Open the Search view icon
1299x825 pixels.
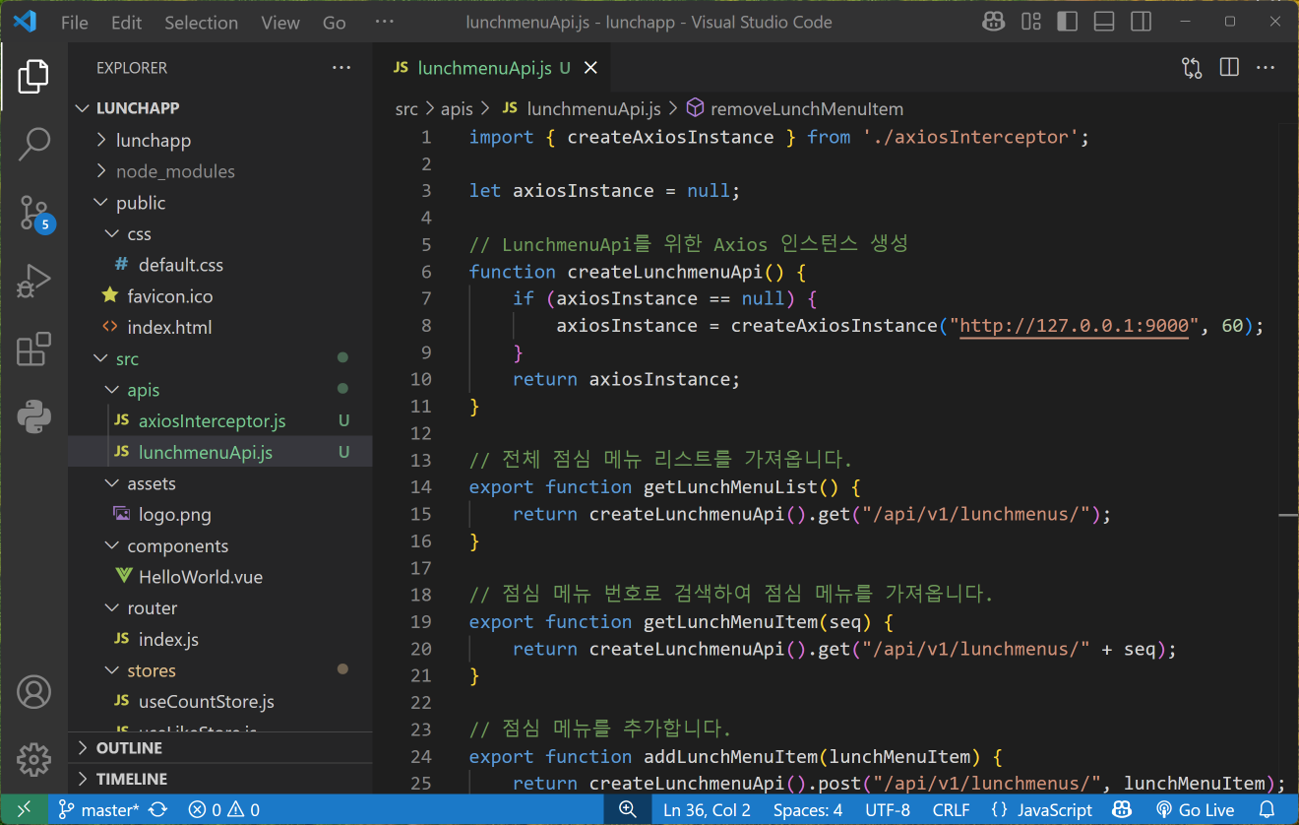(x=33, y=143)
